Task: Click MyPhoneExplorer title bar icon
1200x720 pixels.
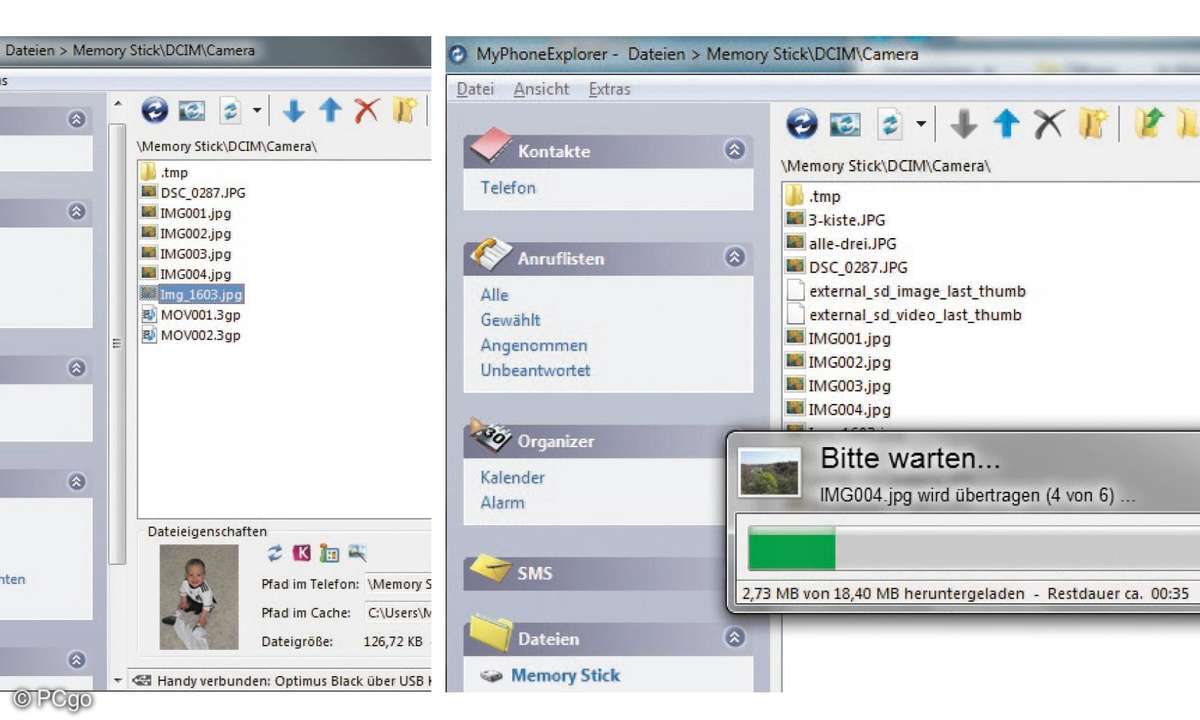Action: pyautogui.click(x=458, y=54)
